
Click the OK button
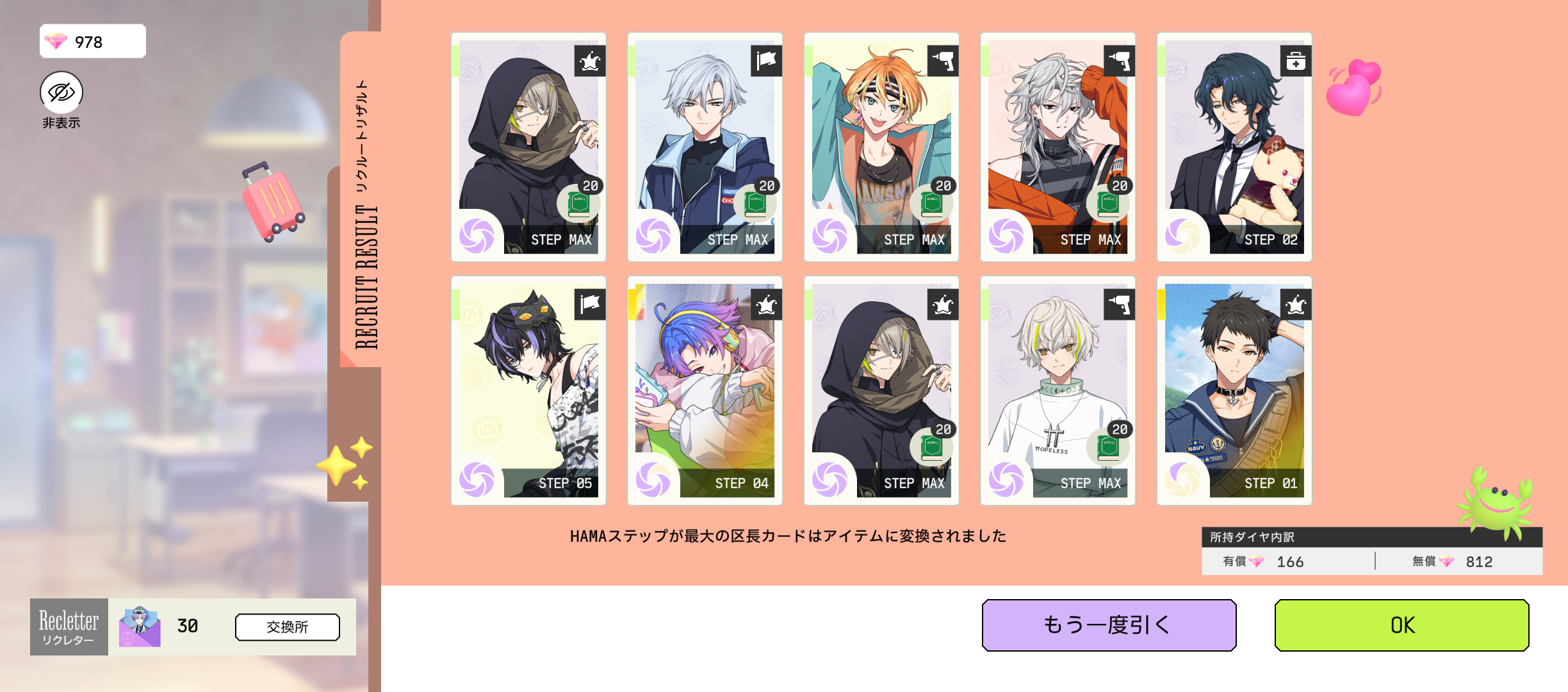[1401, 625]
